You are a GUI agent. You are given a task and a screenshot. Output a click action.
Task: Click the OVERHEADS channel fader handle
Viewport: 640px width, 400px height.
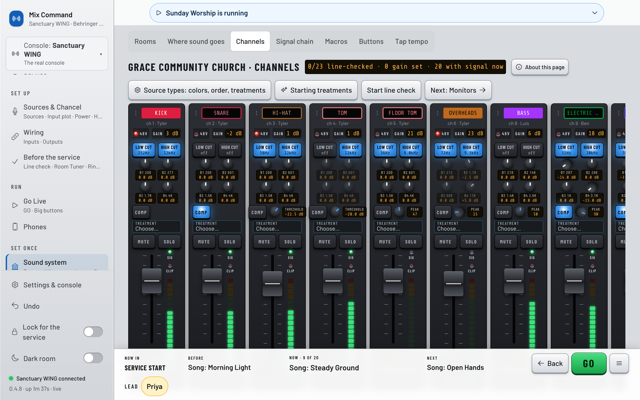click(x=453, y=284)
